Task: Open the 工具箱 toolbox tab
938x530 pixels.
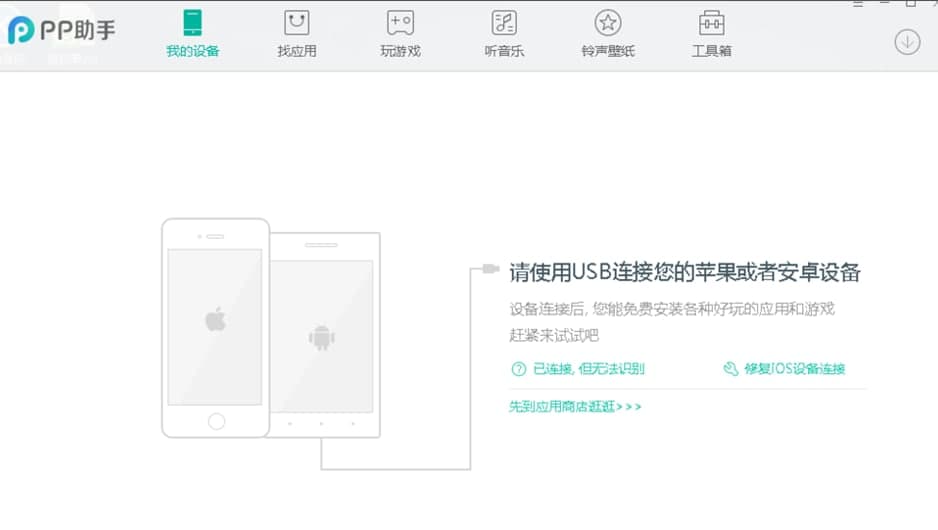Action: click(x=711, y=34)
